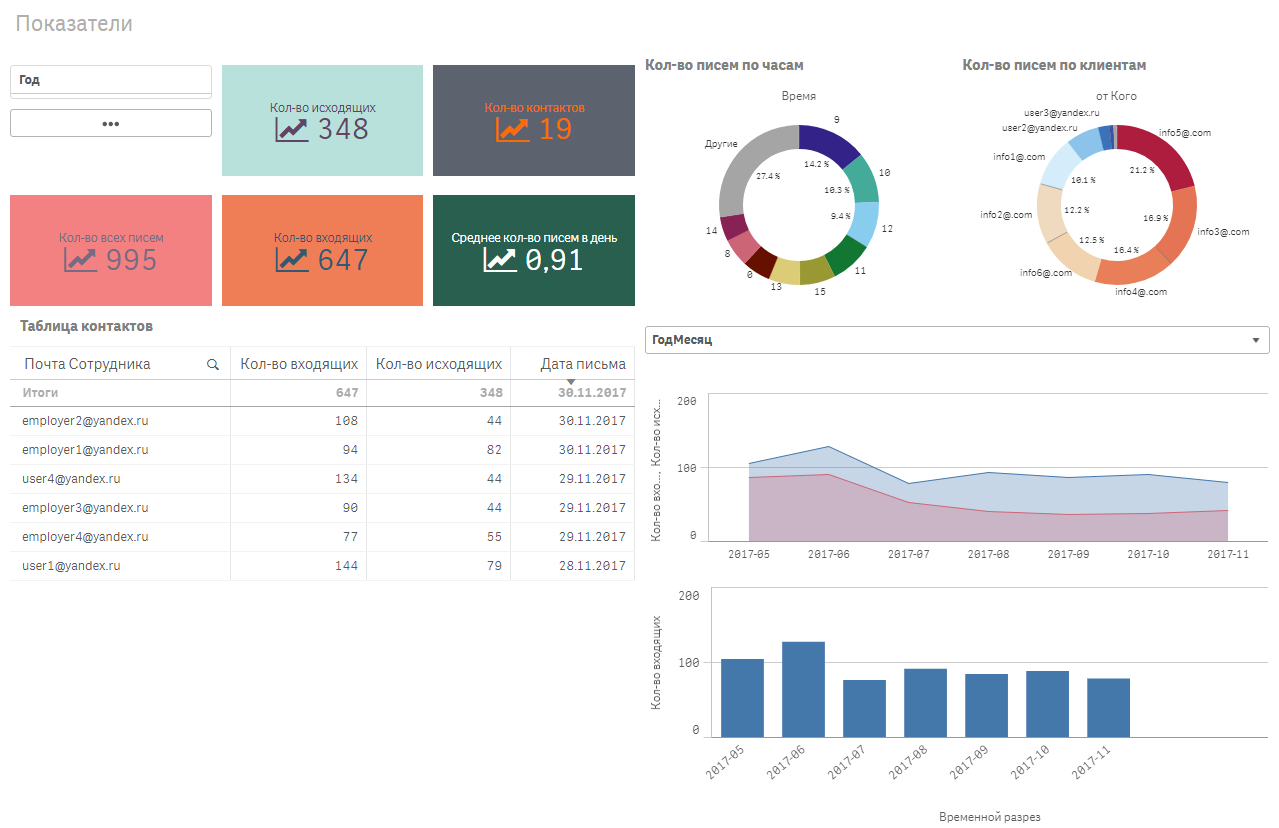Select the 2017-06 bar in bar chart
Image resolution: width=1279 pixels, height=828 pixels.
[x=803, y=689]
